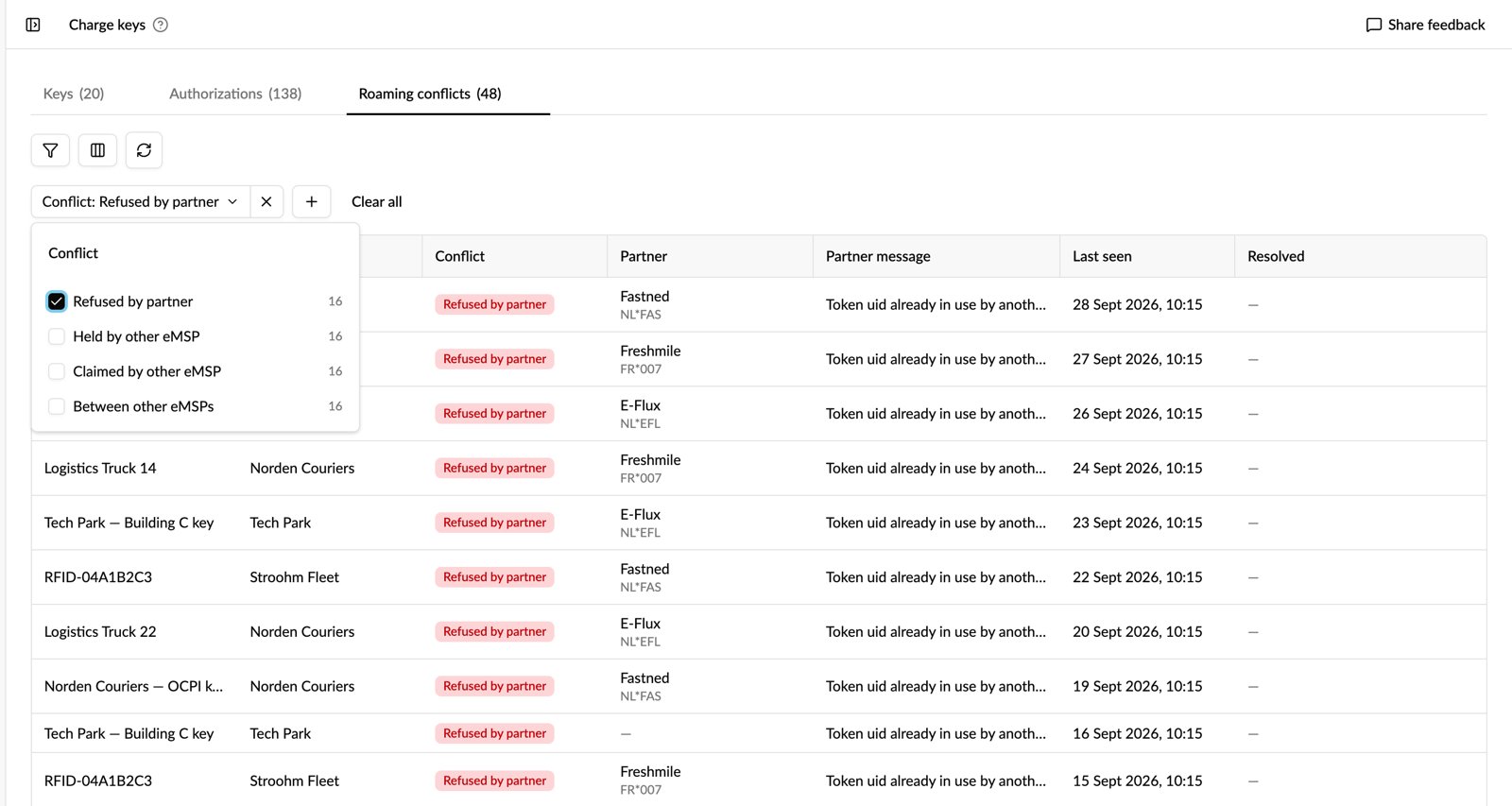Screen dimensions: 1512x806
Task: Click Logistics Truck 22 row name
Action: click(x=100, y=631)
